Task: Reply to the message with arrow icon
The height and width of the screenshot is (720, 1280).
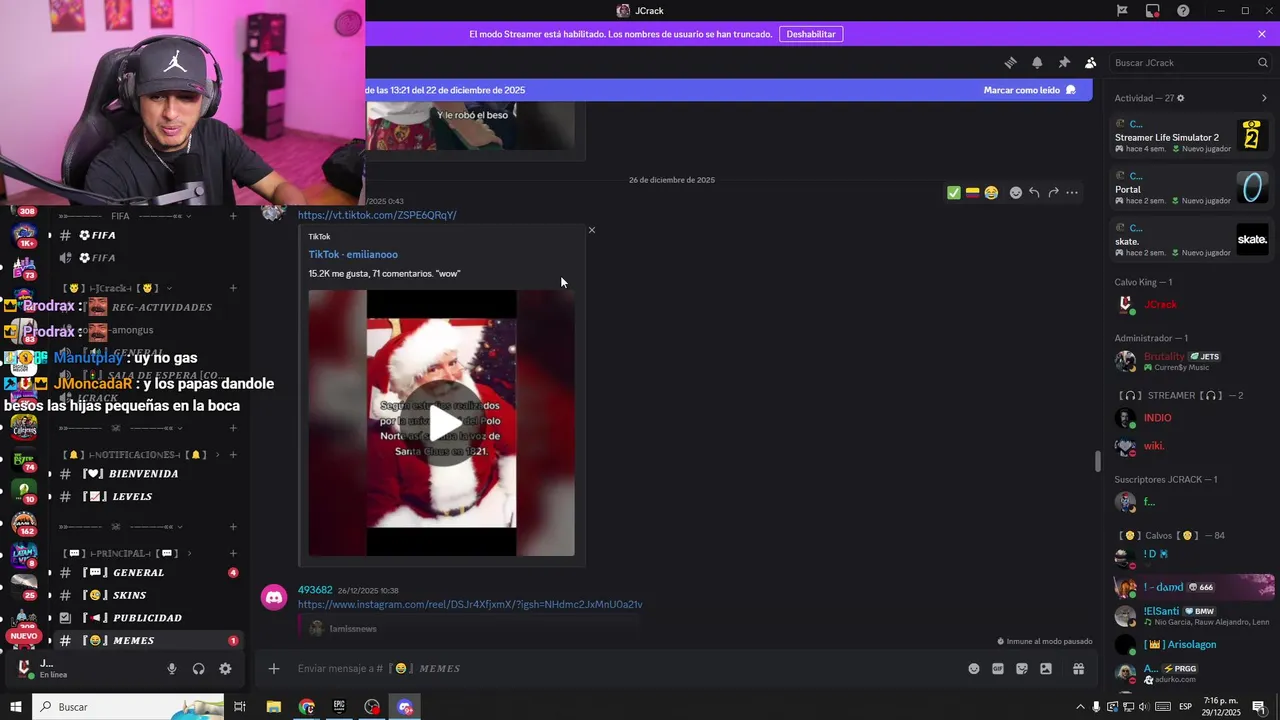Action: 1034,193
